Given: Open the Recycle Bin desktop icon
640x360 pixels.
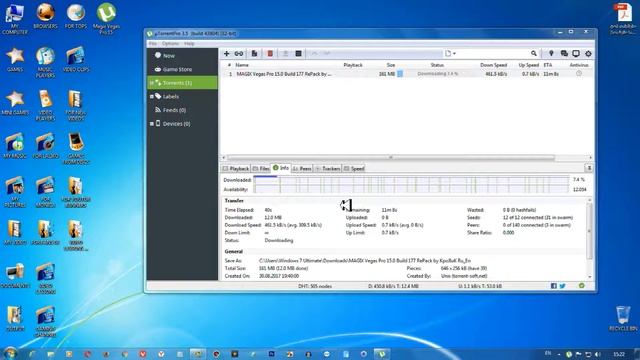Looking at the screenshot, I should pyautogui.click(x=623, y=318).
